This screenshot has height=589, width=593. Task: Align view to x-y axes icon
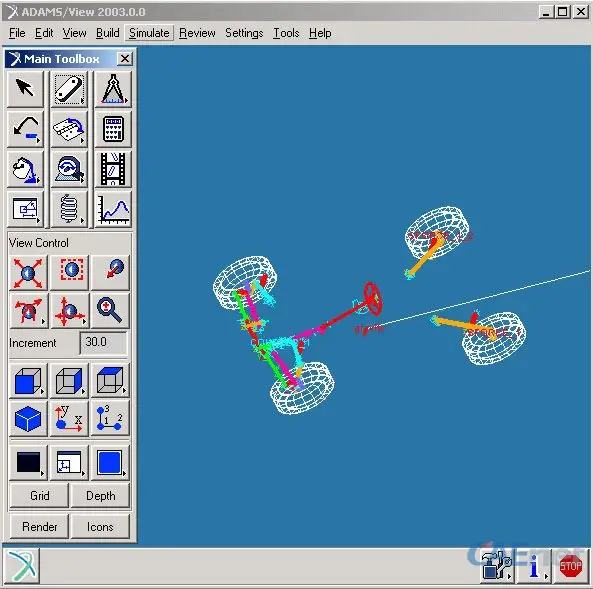click(70, 418)
